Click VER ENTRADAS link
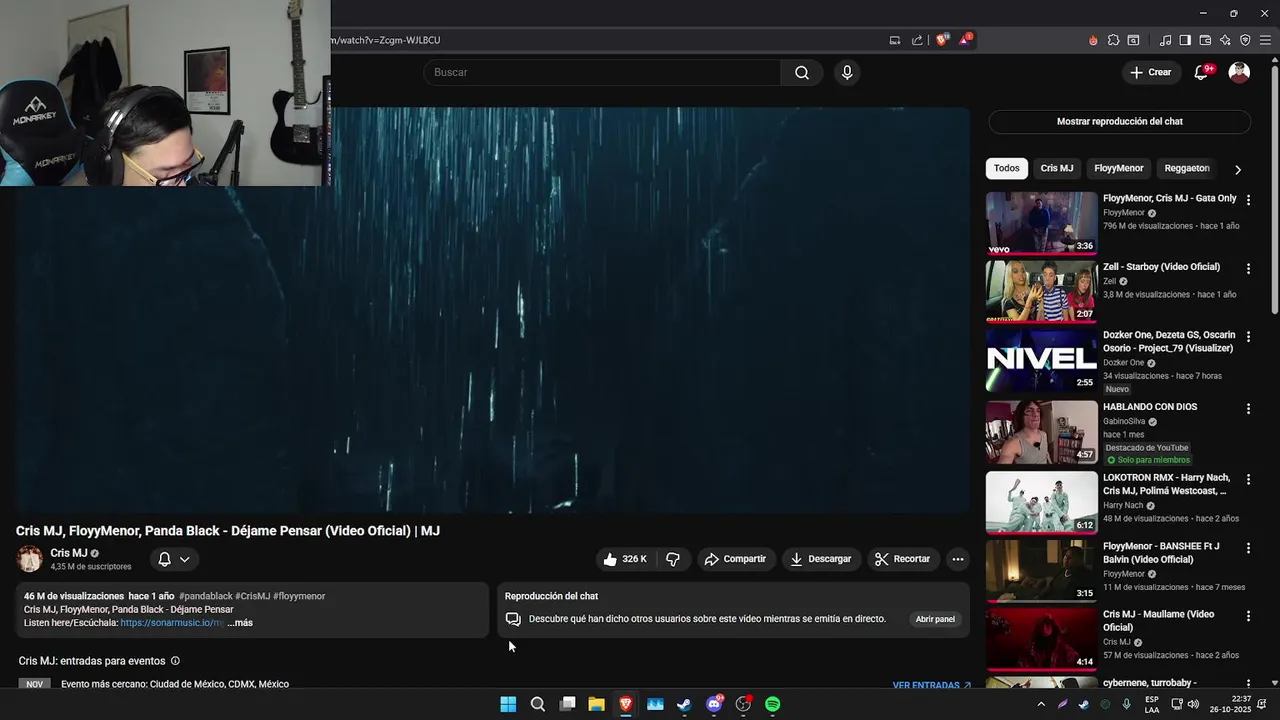The image size is (1280, 720). point(931,685)
